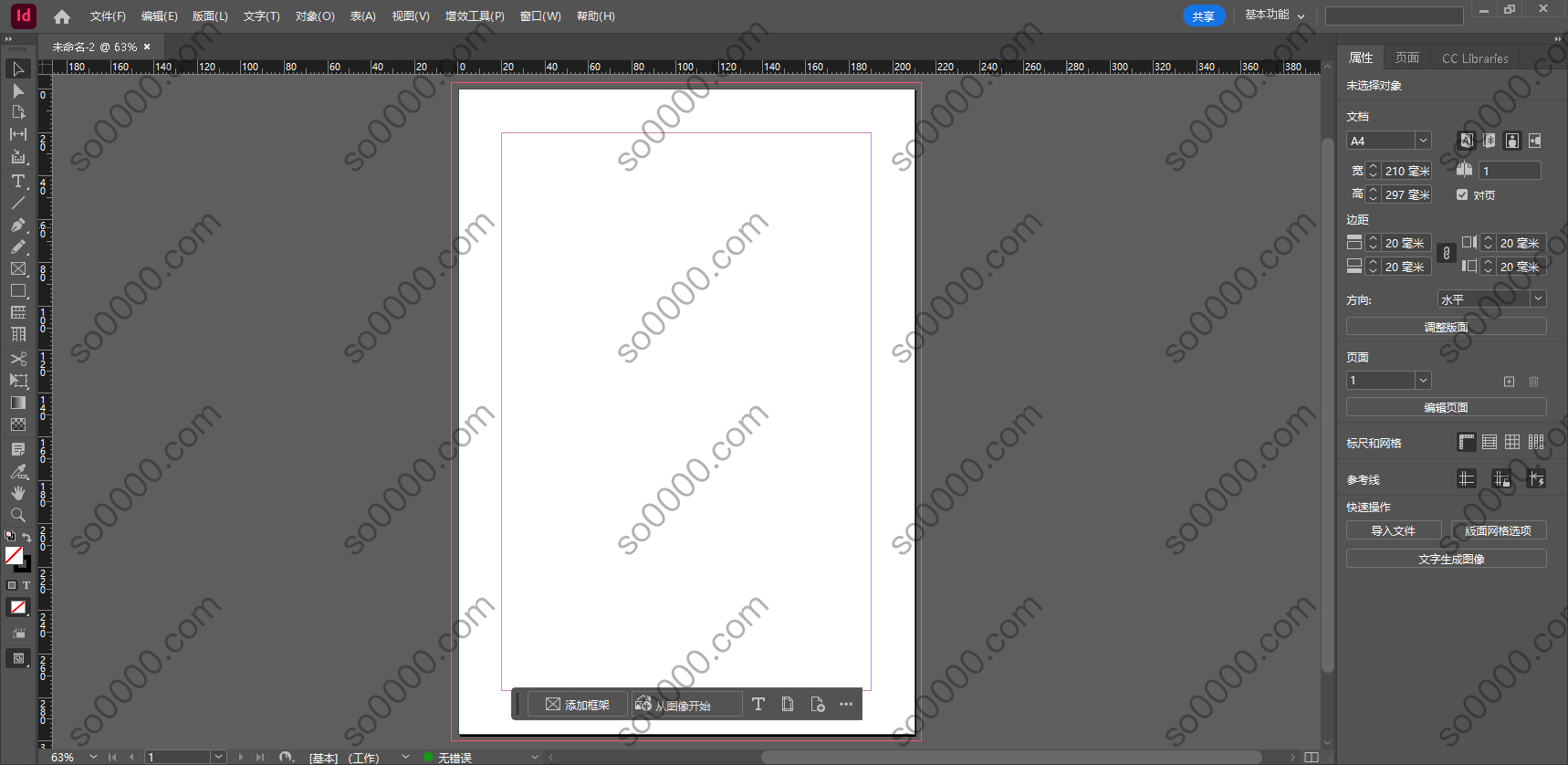Activate the Hand tool
The image size is (1568, 765).
coord(18,493)
